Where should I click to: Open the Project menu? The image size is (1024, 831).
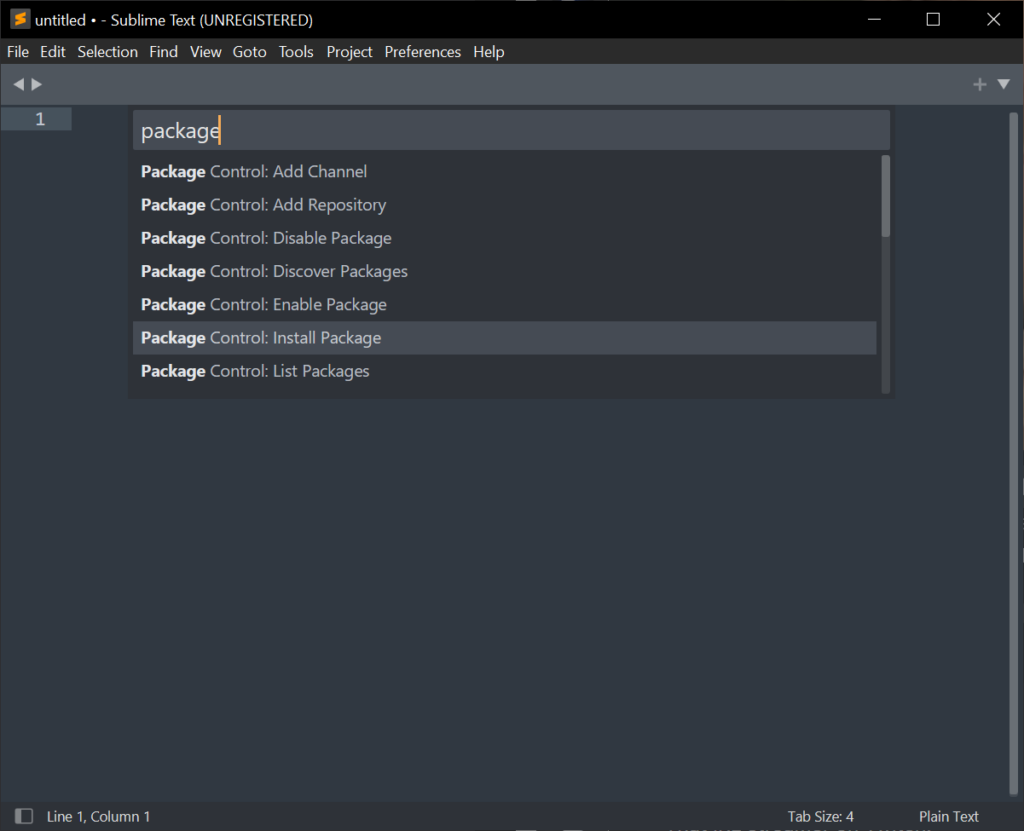(349, 52)
